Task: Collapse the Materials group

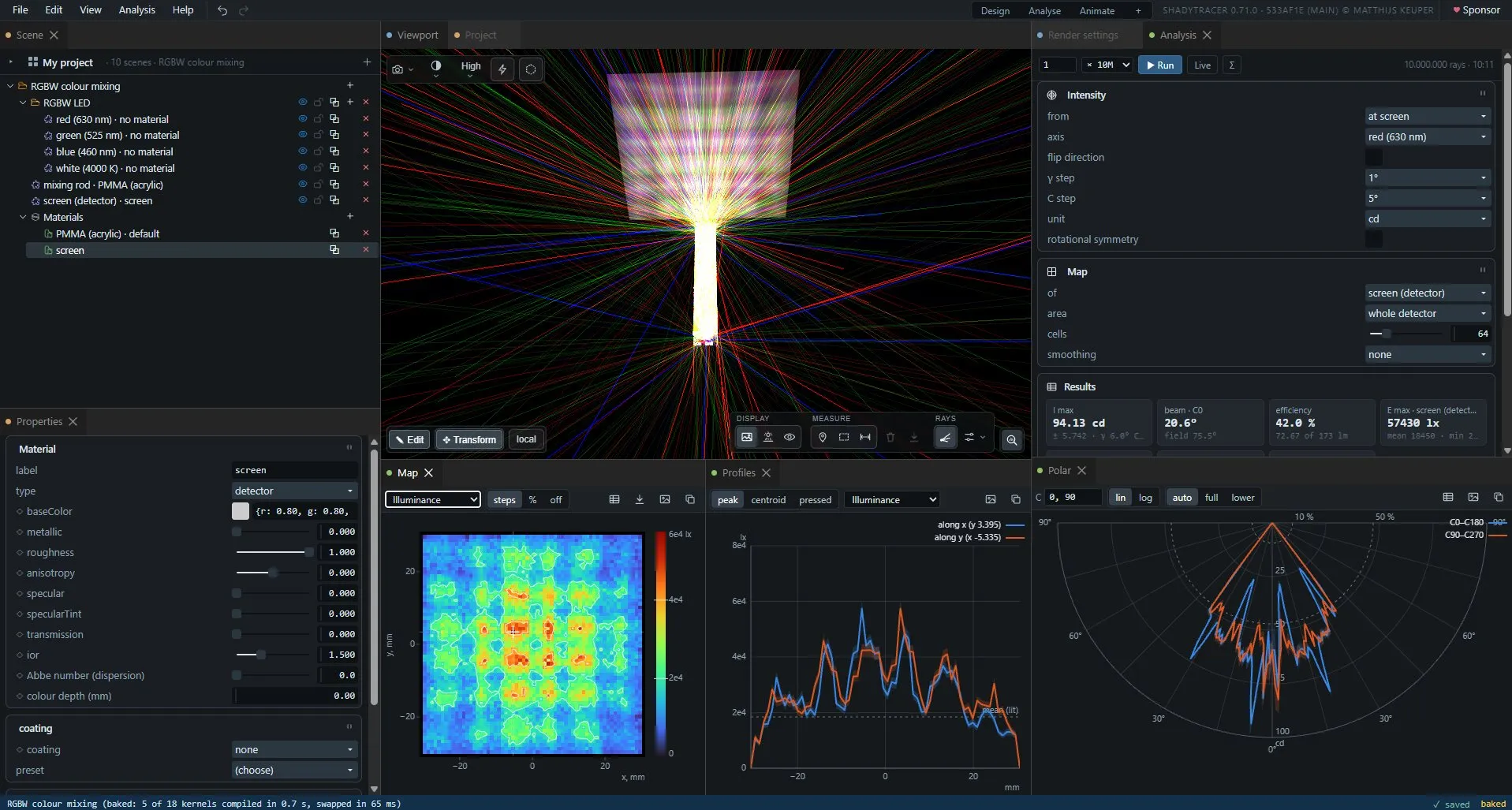Action: pos(23,217)
